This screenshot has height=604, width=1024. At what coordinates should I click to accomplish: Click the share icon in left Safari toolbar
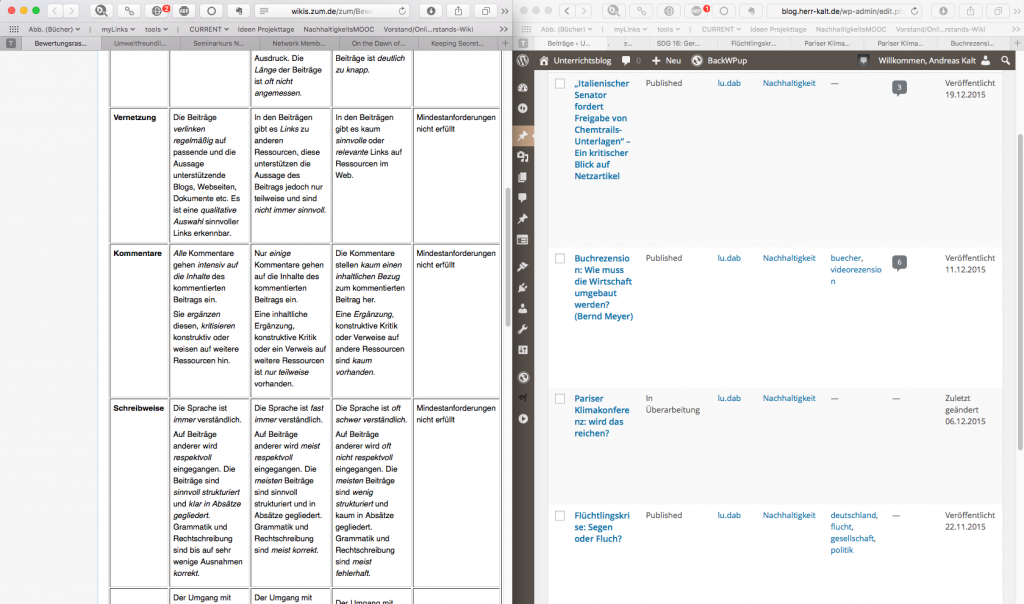(458, 11)
